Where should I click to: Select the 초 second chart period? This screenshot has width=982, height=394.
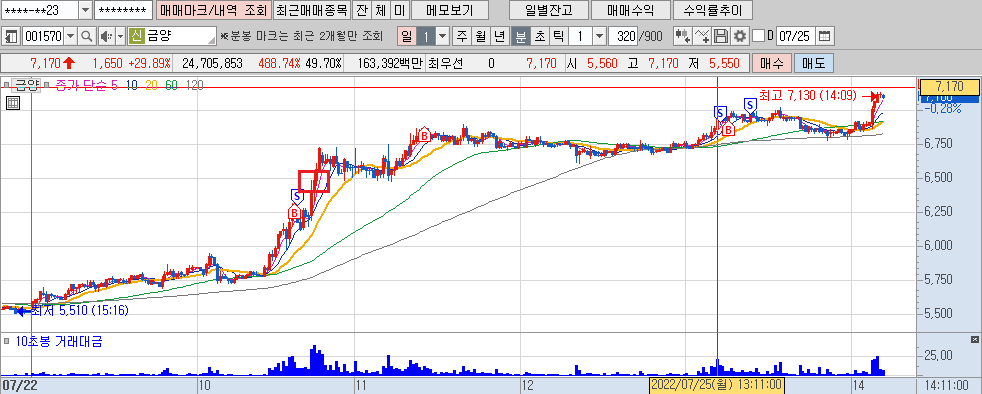click(539, 36)
